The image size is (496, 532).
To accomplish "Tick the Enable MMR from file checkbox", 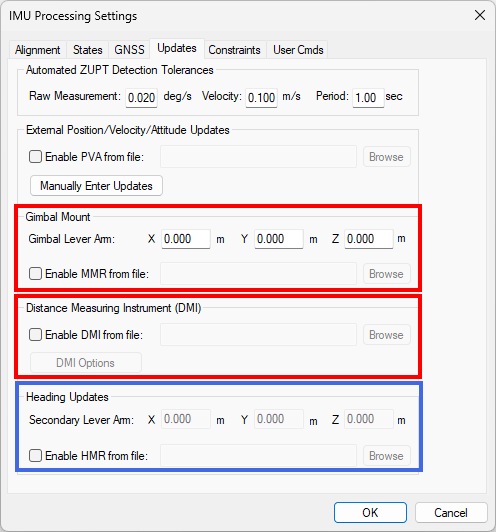I will [x=35, y=273].
